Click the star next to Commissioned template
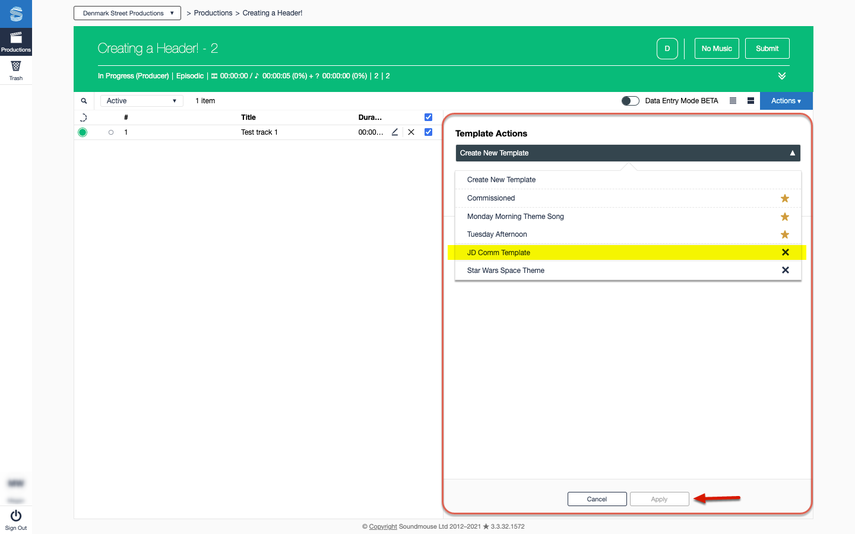855x534 pixels. (x=785, y=198)
